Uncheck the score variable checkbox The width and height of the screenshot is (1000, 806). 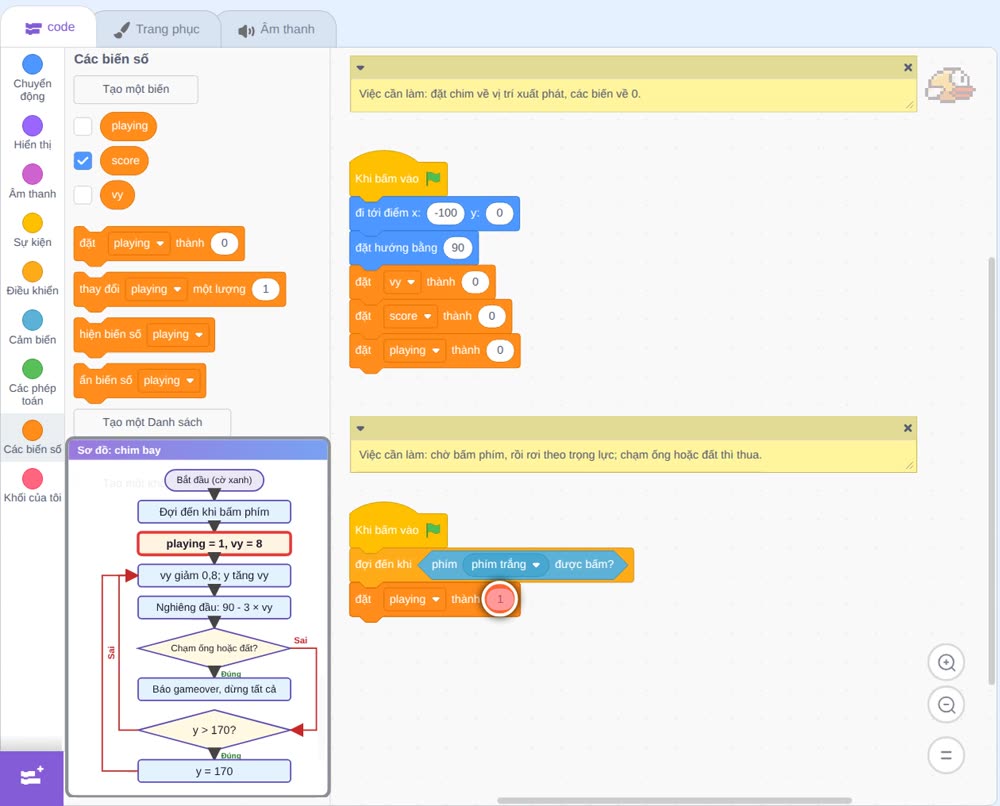(x=83, y=161)
